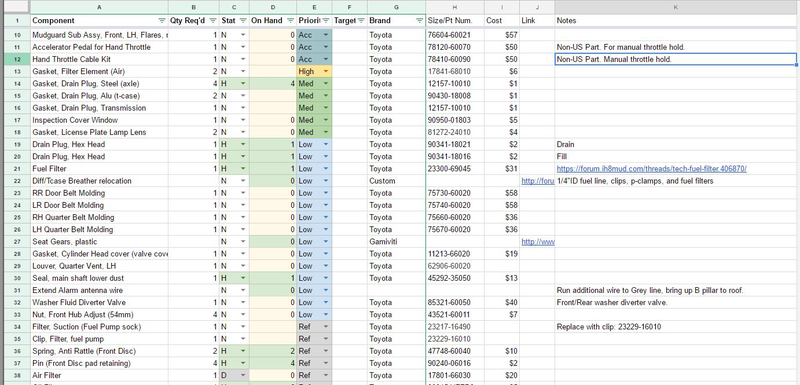The height and width of the screenshot is (385, 800).
Task: Open the Priority column filter icon
Action: click(326, 21)
